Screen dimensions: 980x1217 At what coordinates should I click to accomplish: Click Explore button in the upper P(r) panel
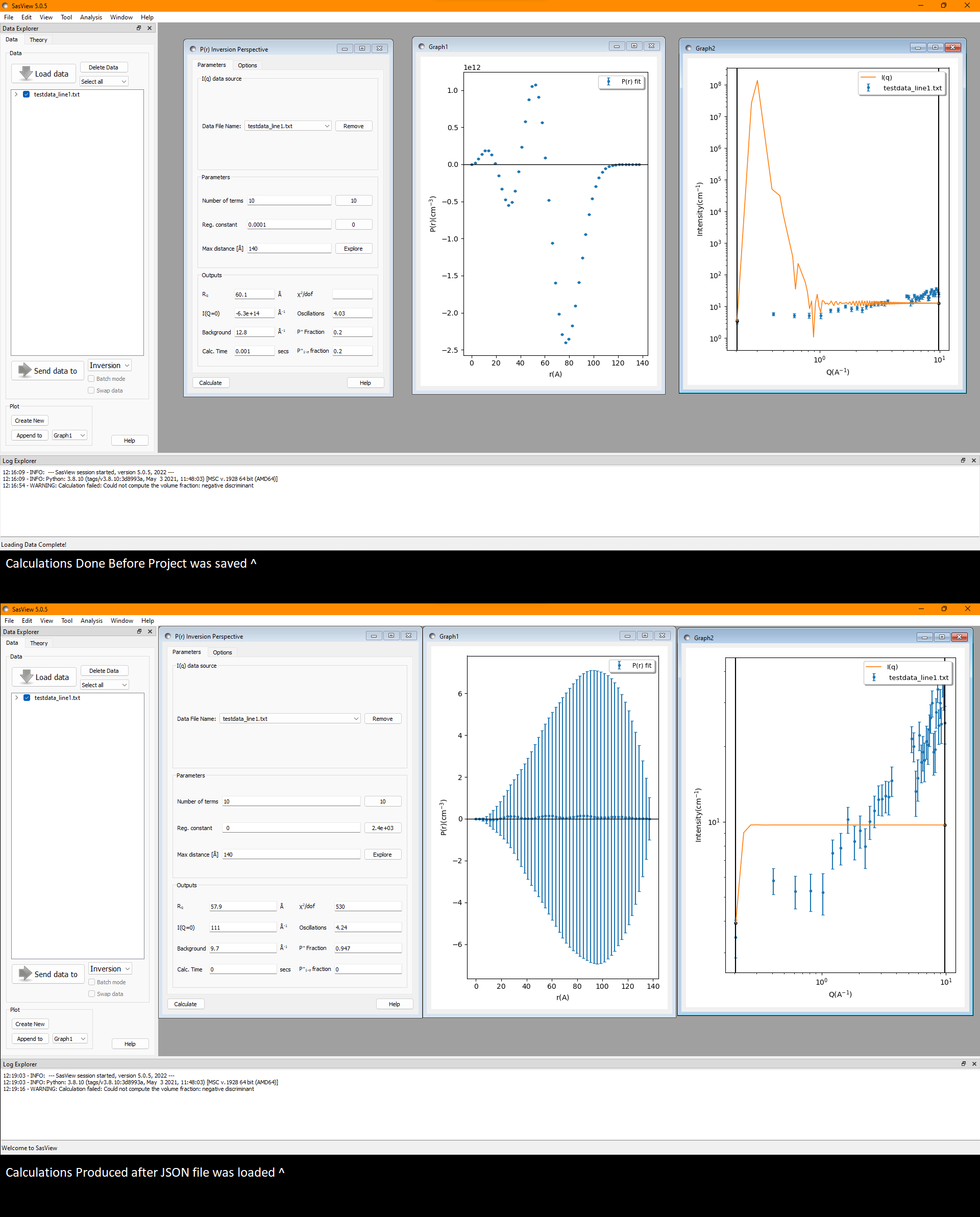(x=353, y=249)
